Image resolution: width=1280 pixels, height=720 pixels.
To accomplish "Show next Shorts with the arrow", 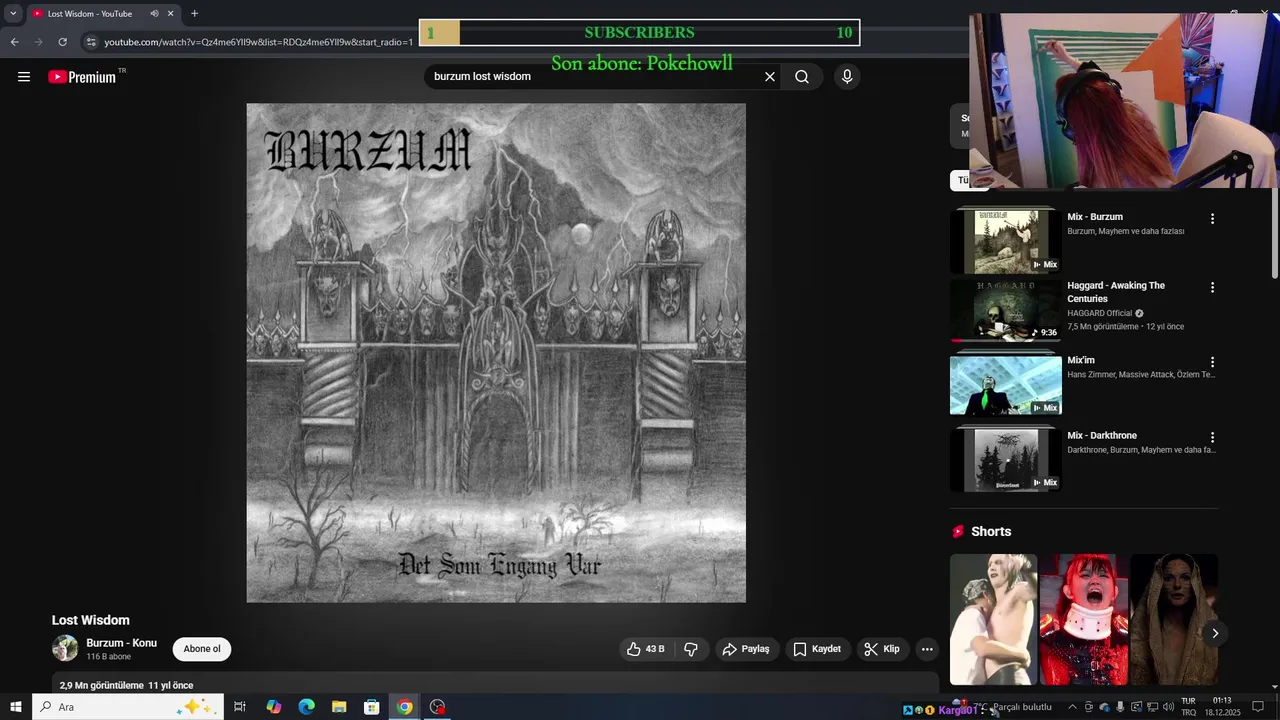I will click(1215, 633).
